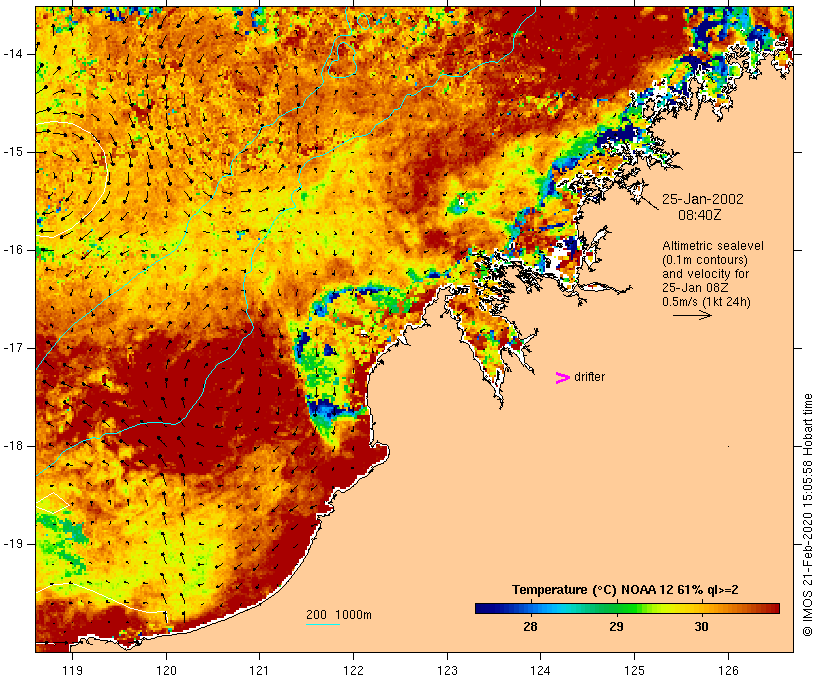Click the '0.5m/s (1kt 24h)' velocity label
The height and width of the screenshot is (680, 820).
pyautogui.click(x=706, y=302)
